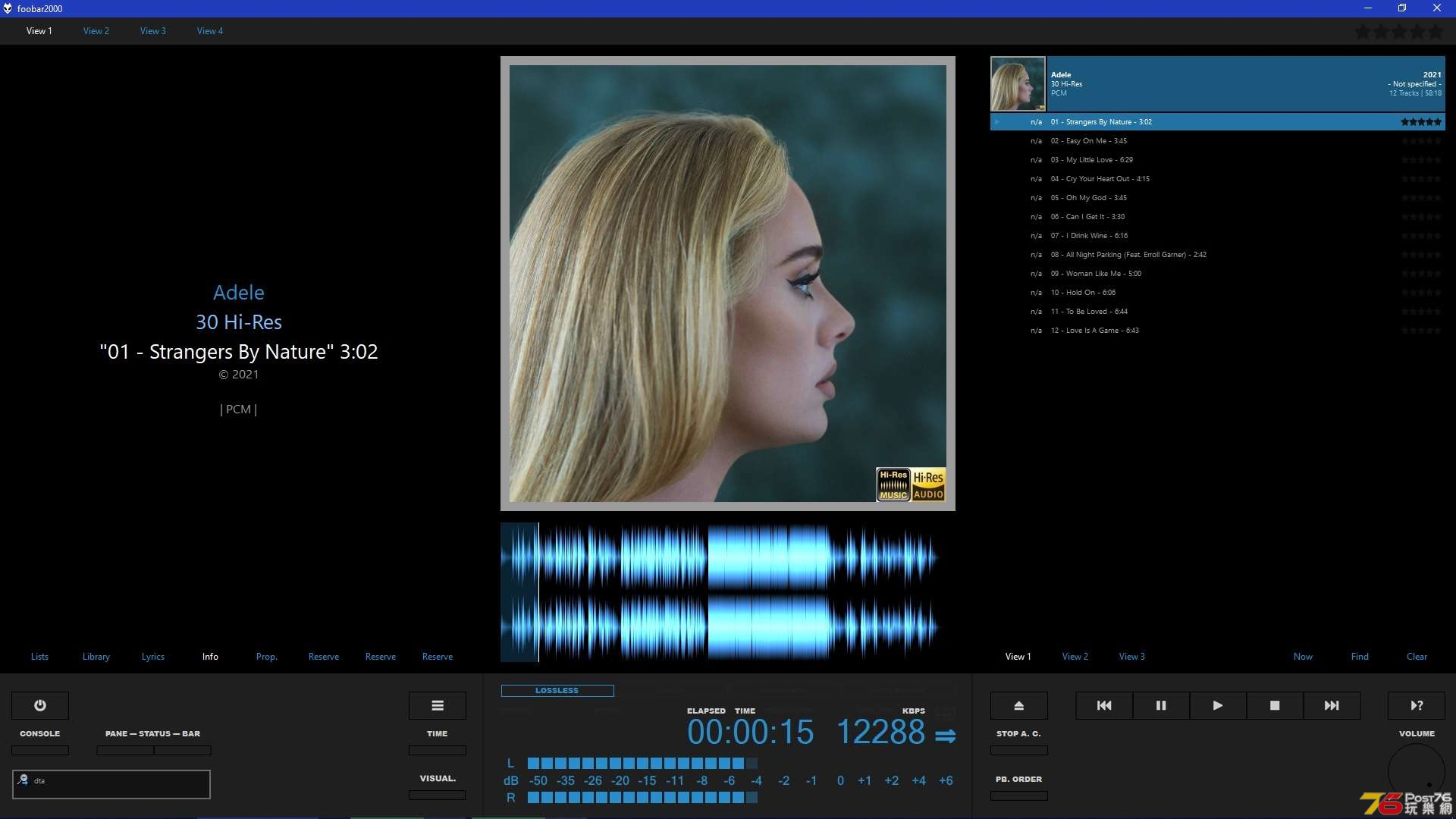Click the LOSSLESS indicator box
This screenshot has width=1456, height=819.
point(557,690)
